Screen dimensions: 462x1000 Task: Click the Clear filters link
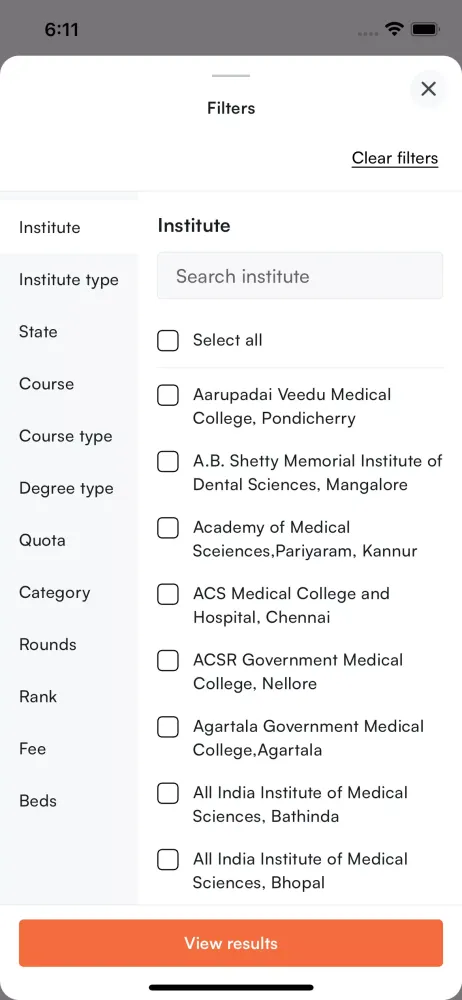[x=395, y=158]
